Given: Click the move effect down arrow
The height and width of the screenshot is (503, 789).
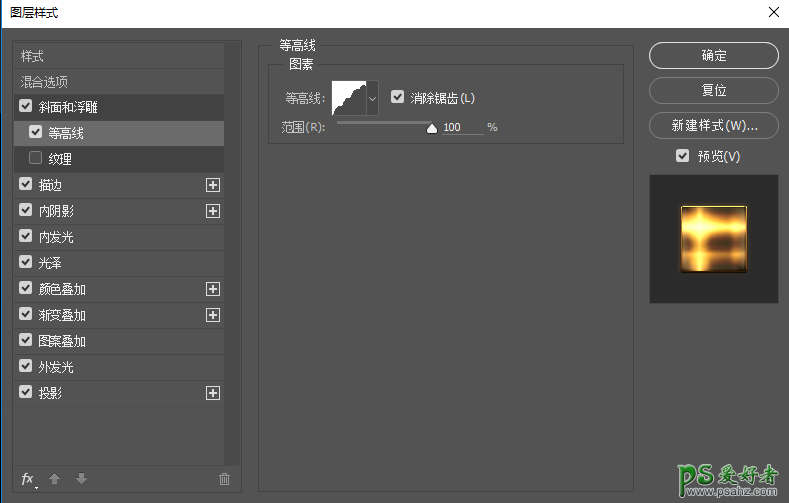Looking at the screenshot, I should point(82,479).
